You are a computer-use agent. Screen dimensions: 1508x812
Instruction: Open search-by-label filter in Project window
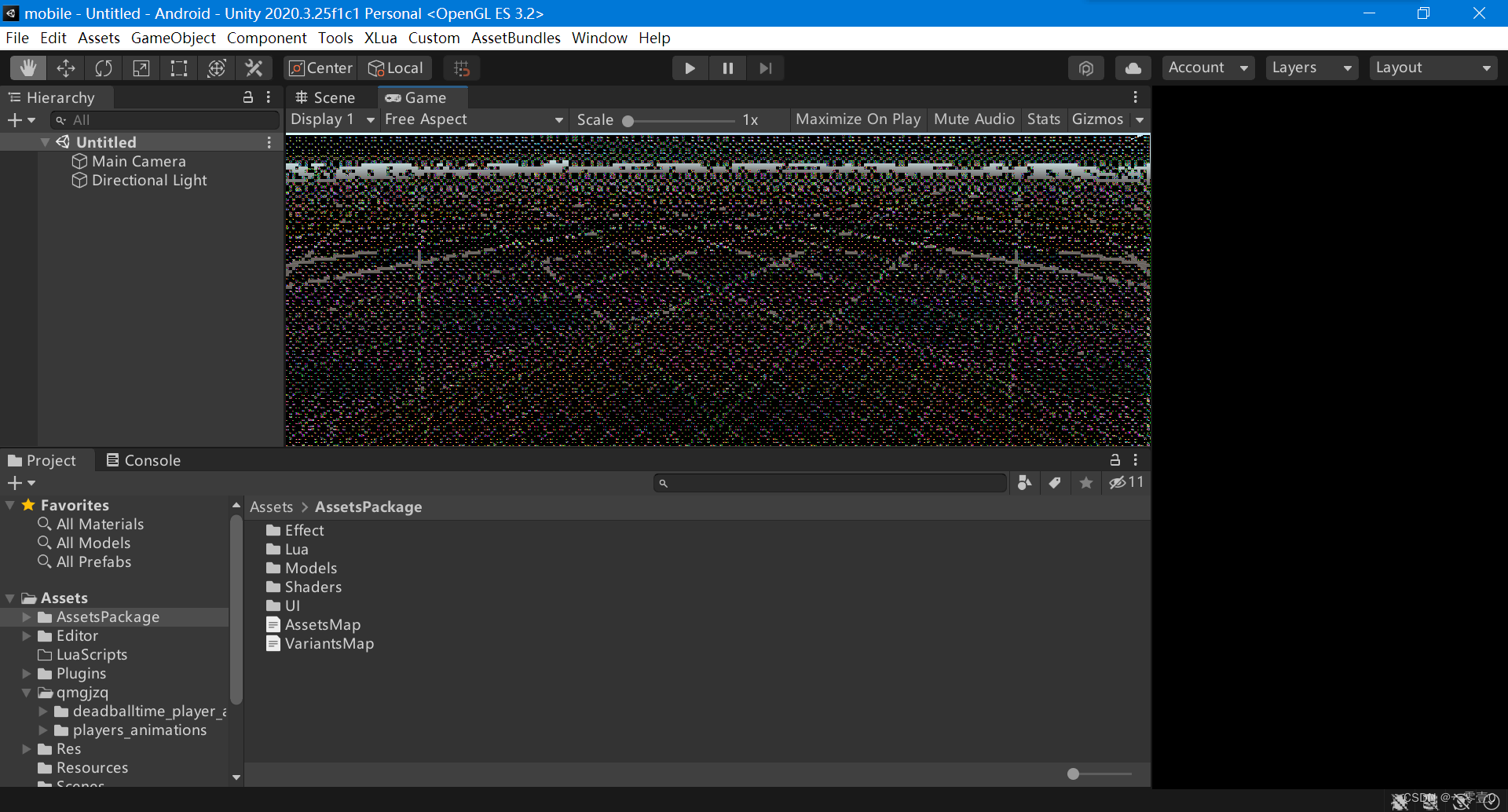(1054, 482)
